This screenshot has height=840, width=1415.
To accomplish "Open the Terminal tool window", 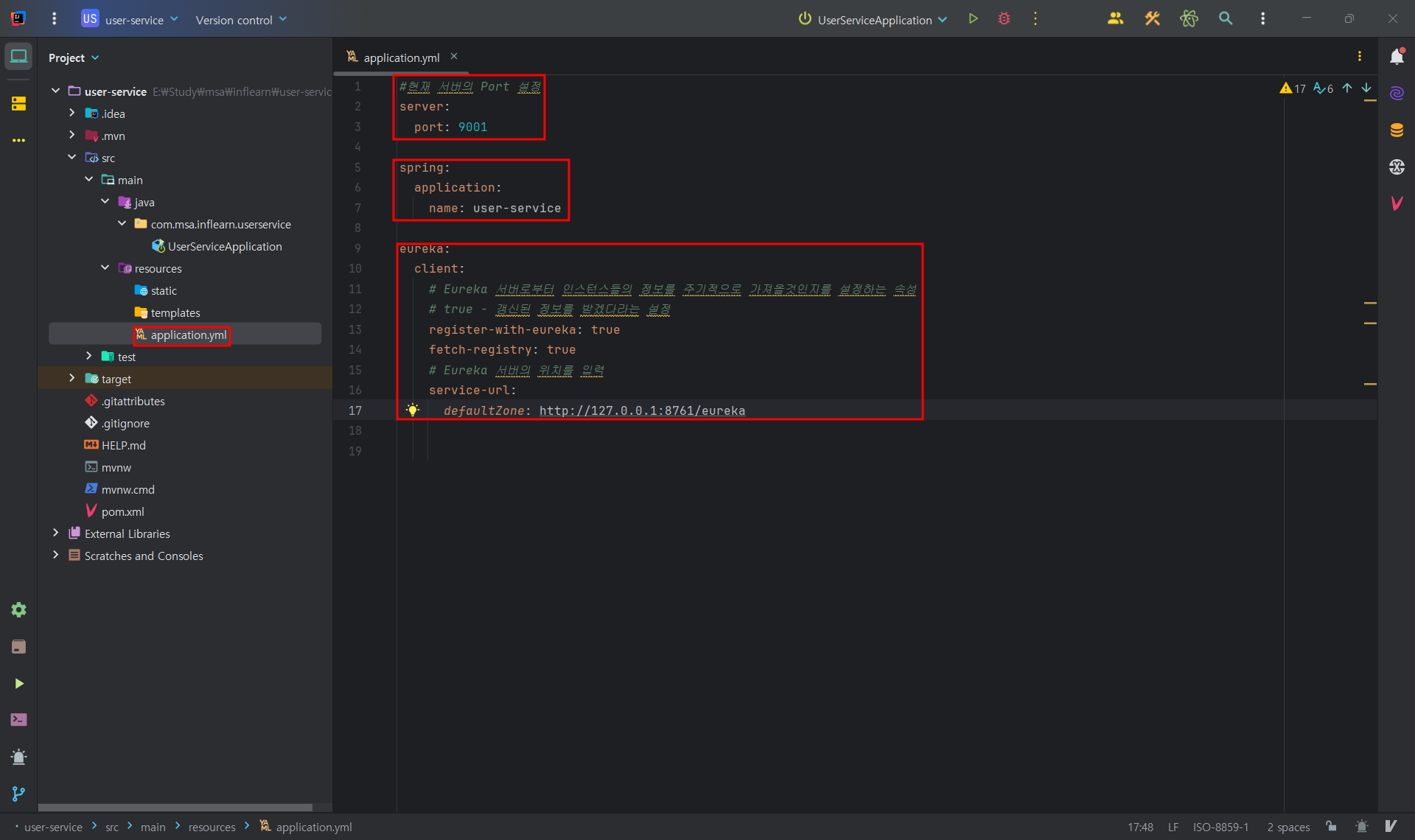I will (x=18, y=720).
